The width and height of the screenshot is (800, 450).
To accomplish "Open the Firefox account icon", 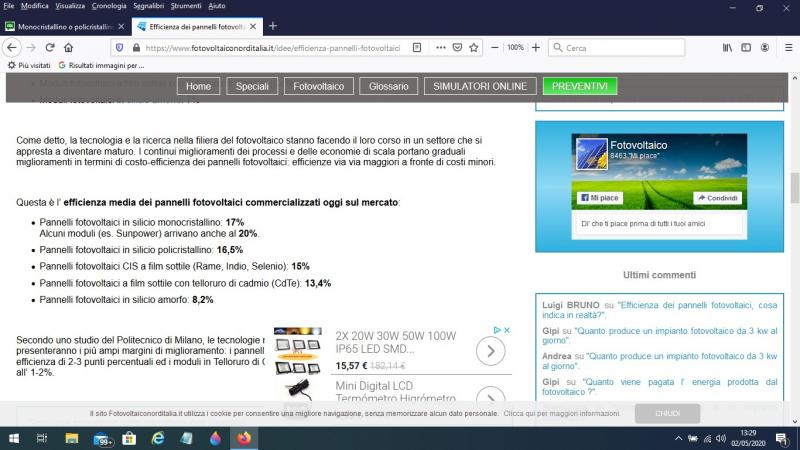I will 765,47.
